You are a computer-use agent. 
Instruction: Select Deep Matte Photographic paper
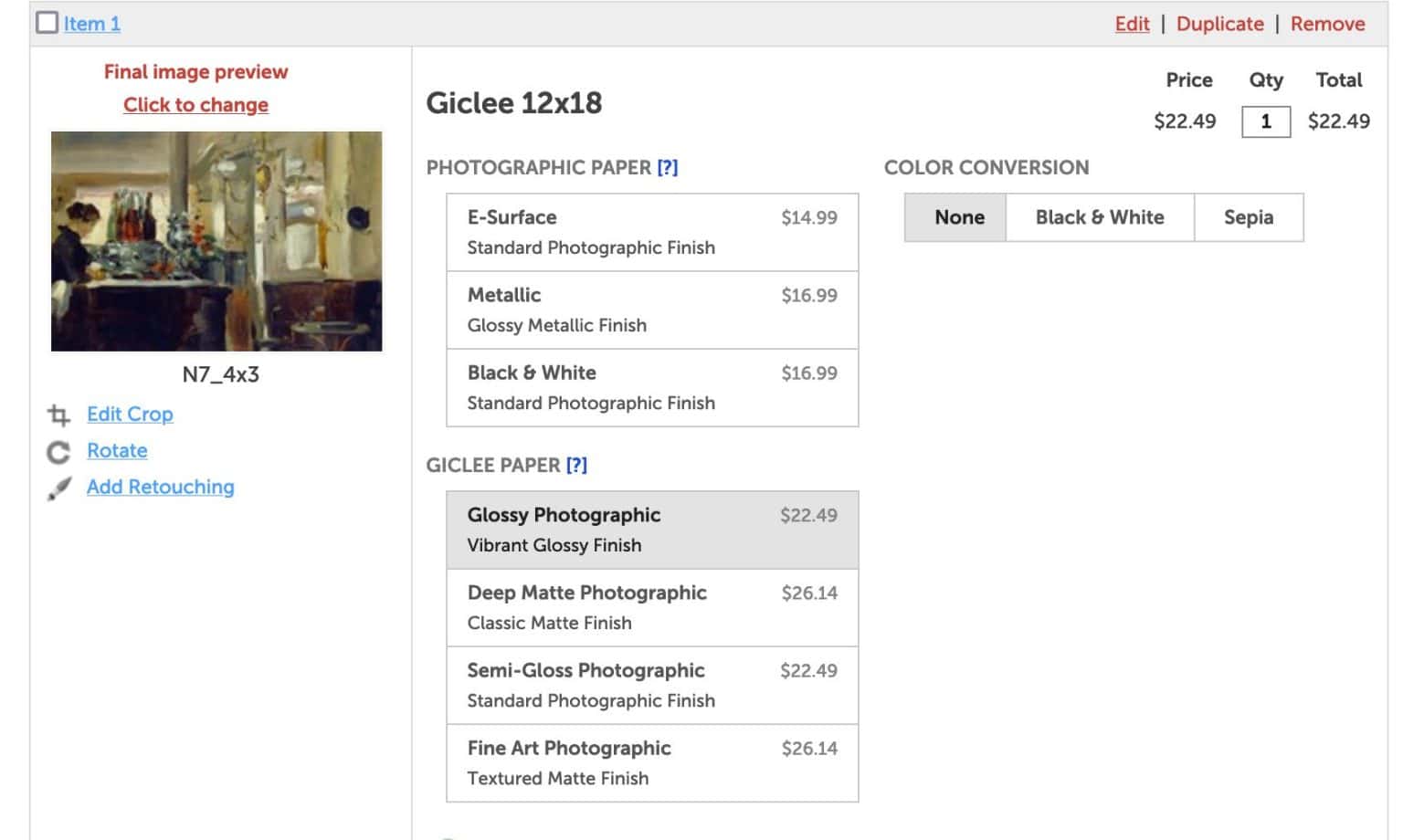point(651,606)
